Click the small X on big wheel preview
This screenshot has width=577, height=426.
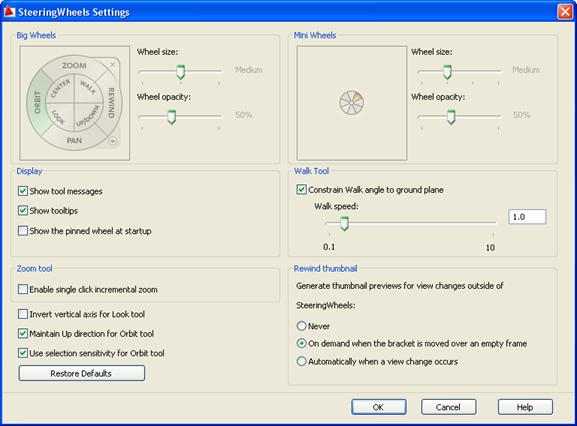click(x=113, y=64)
